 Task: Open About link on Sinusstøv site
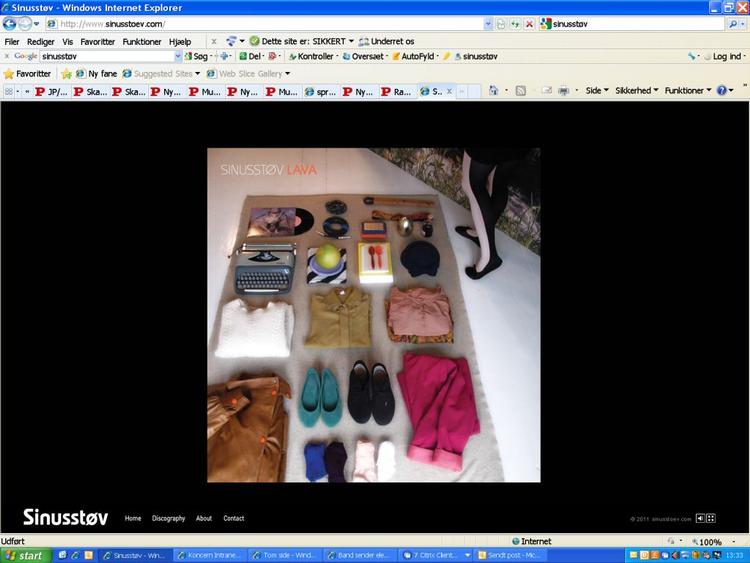click(x=204, y=518)
